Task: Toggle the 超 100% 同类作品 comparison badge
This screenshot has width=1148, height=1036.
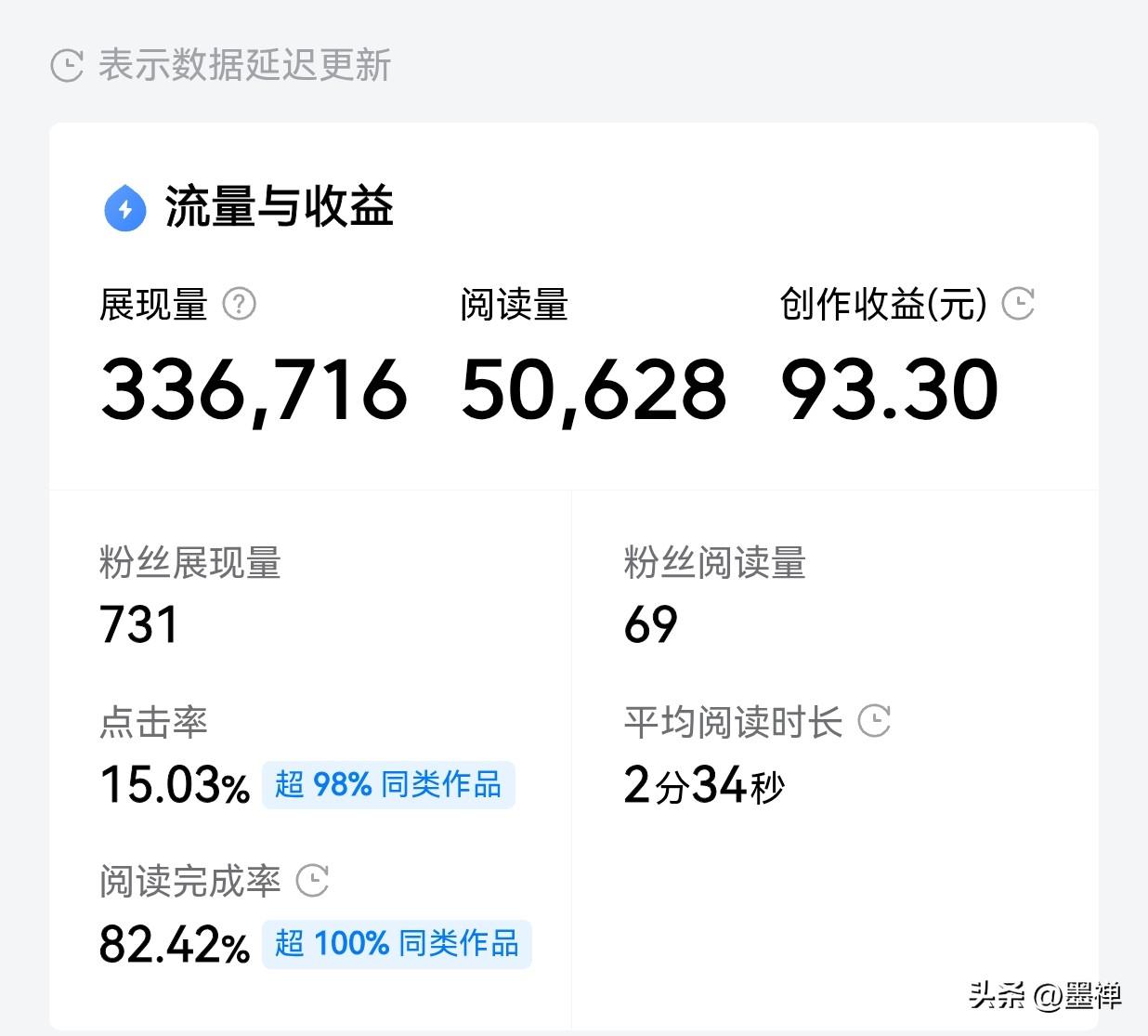Action: tap(397, 943)
